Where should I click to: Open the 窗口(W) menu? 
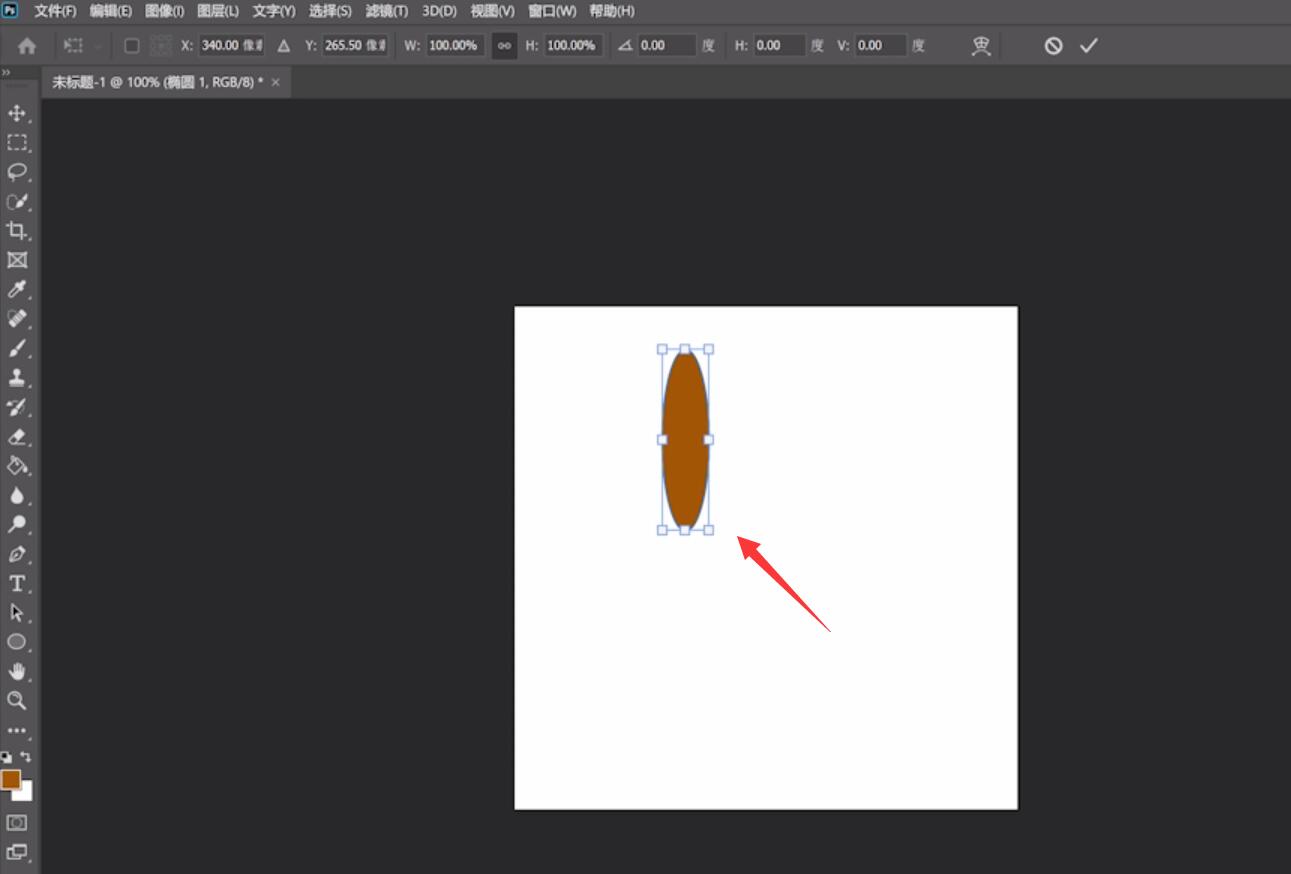pos(552,11)
